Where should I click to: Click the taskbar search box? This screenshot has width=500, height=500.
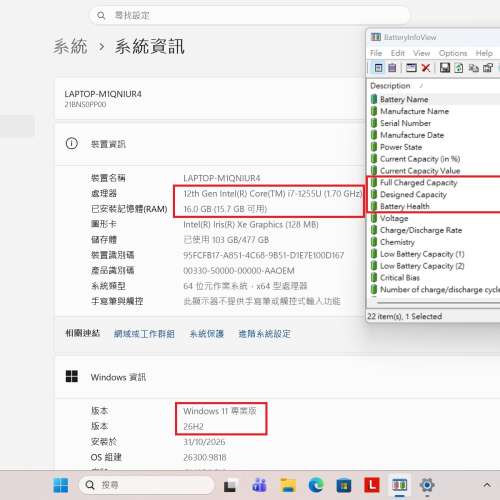pyautogui.click(x=147, y=485)
